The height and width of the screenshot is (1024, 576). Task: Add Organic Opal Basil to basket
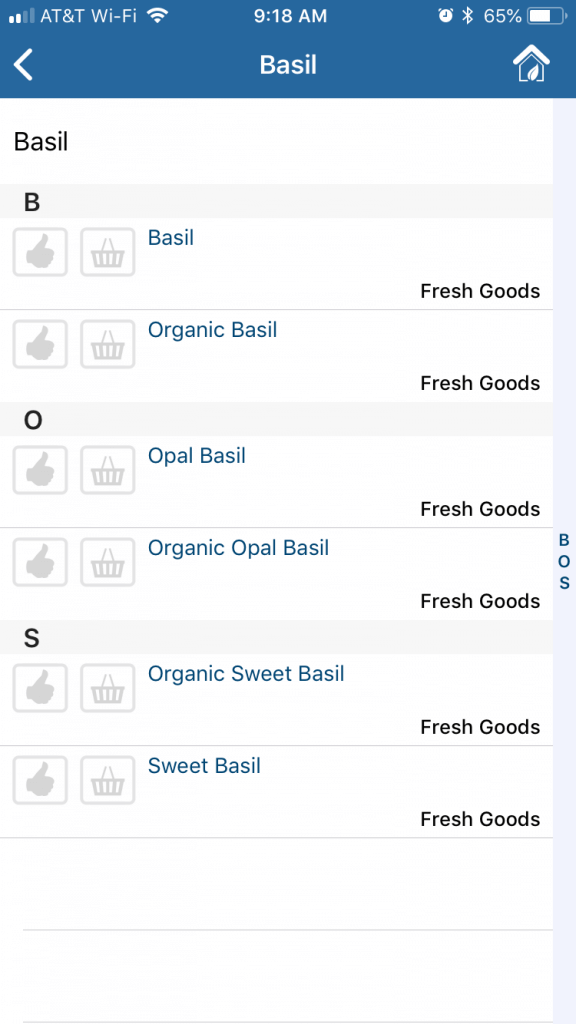[108, 562]
